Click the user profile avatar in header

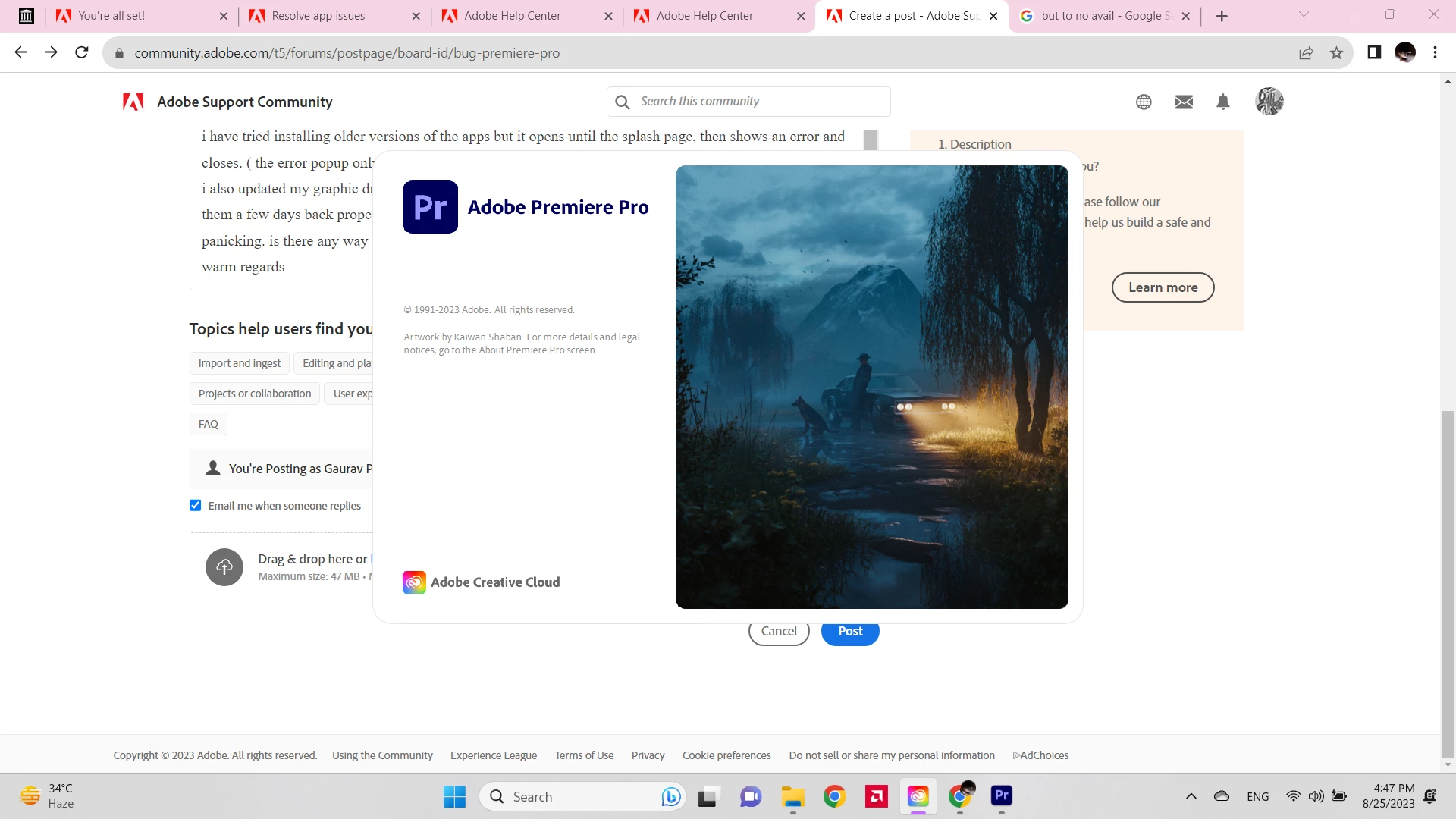1269,101
